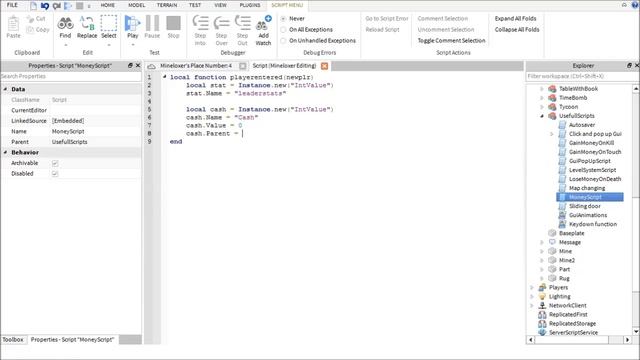
Task: Click Toggle Comment Selection
Action: [x=451, y=41]
